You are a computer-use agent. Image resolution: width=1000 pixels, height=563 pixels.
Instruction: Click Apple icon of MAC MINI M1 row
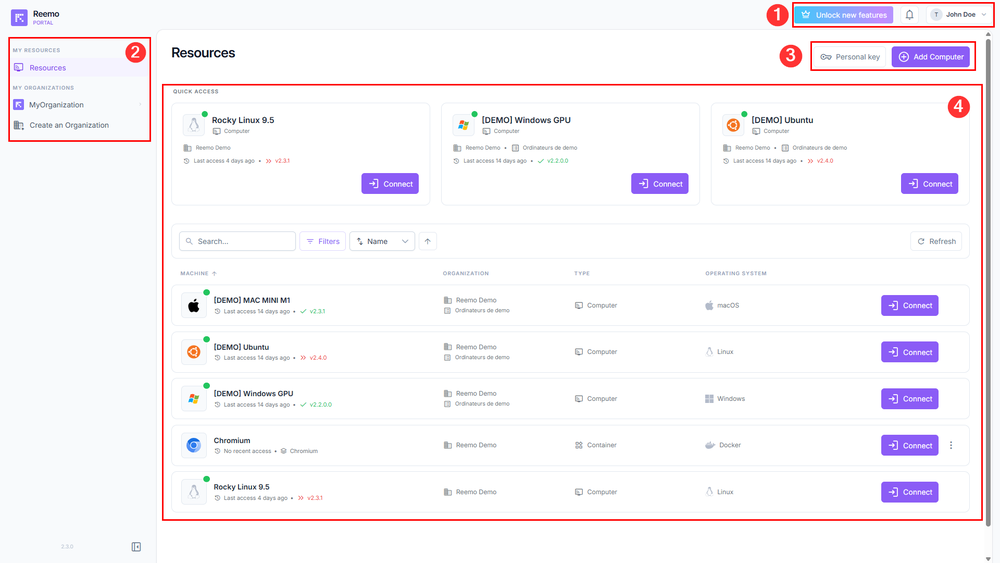(x=194, y=305)
